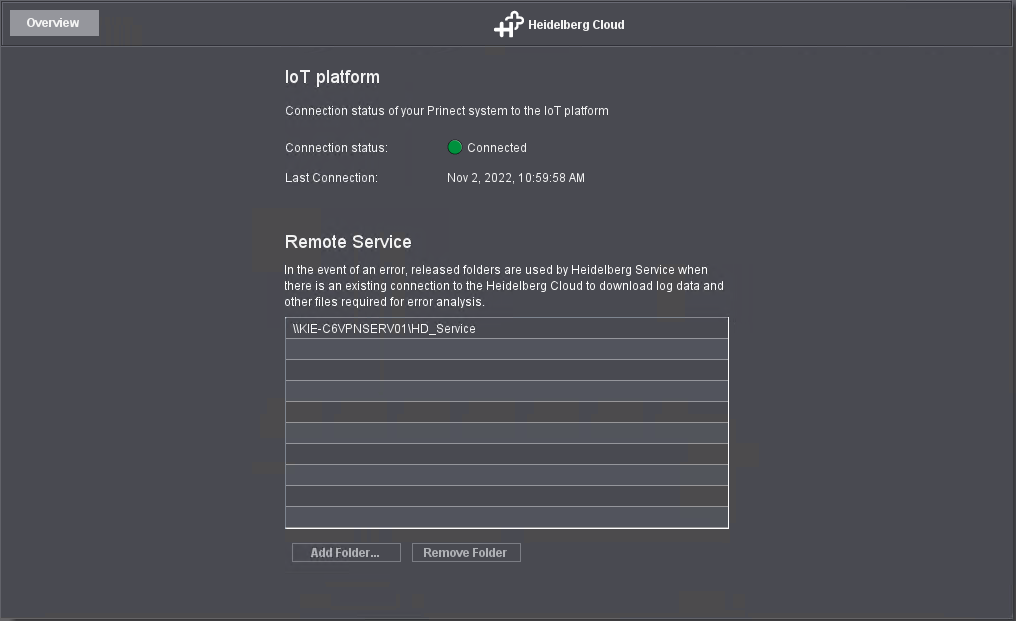Click the IoT platform heading
Viewport: 1016px width, 621px height.
[332, 77]
